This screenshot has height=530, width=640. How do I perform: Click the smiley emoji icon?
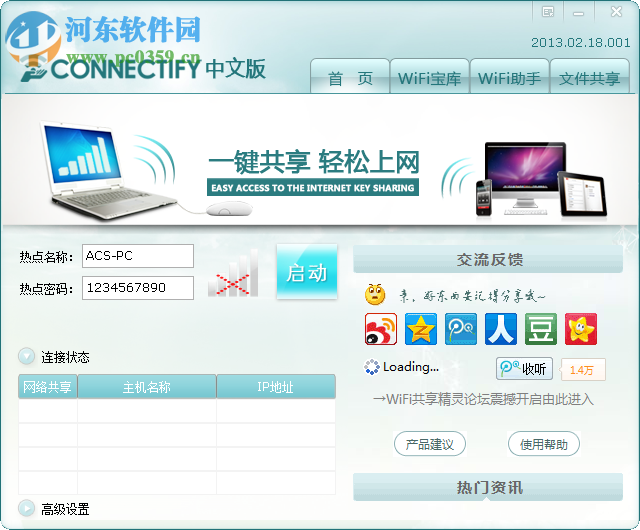coord(375,294)
